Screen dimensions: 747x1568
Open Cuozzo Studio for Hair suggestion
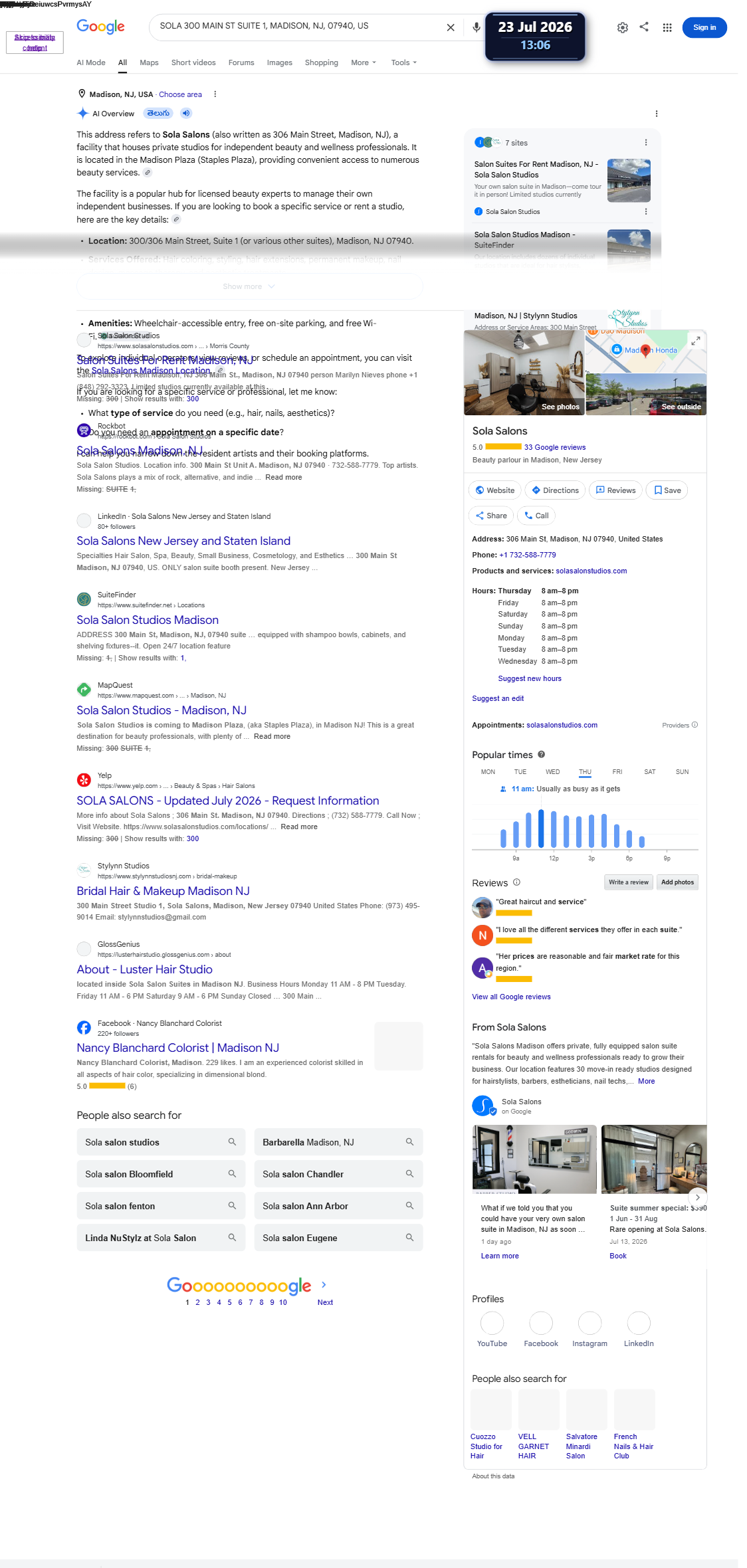pyautogui.click(x=490, y=1424)
